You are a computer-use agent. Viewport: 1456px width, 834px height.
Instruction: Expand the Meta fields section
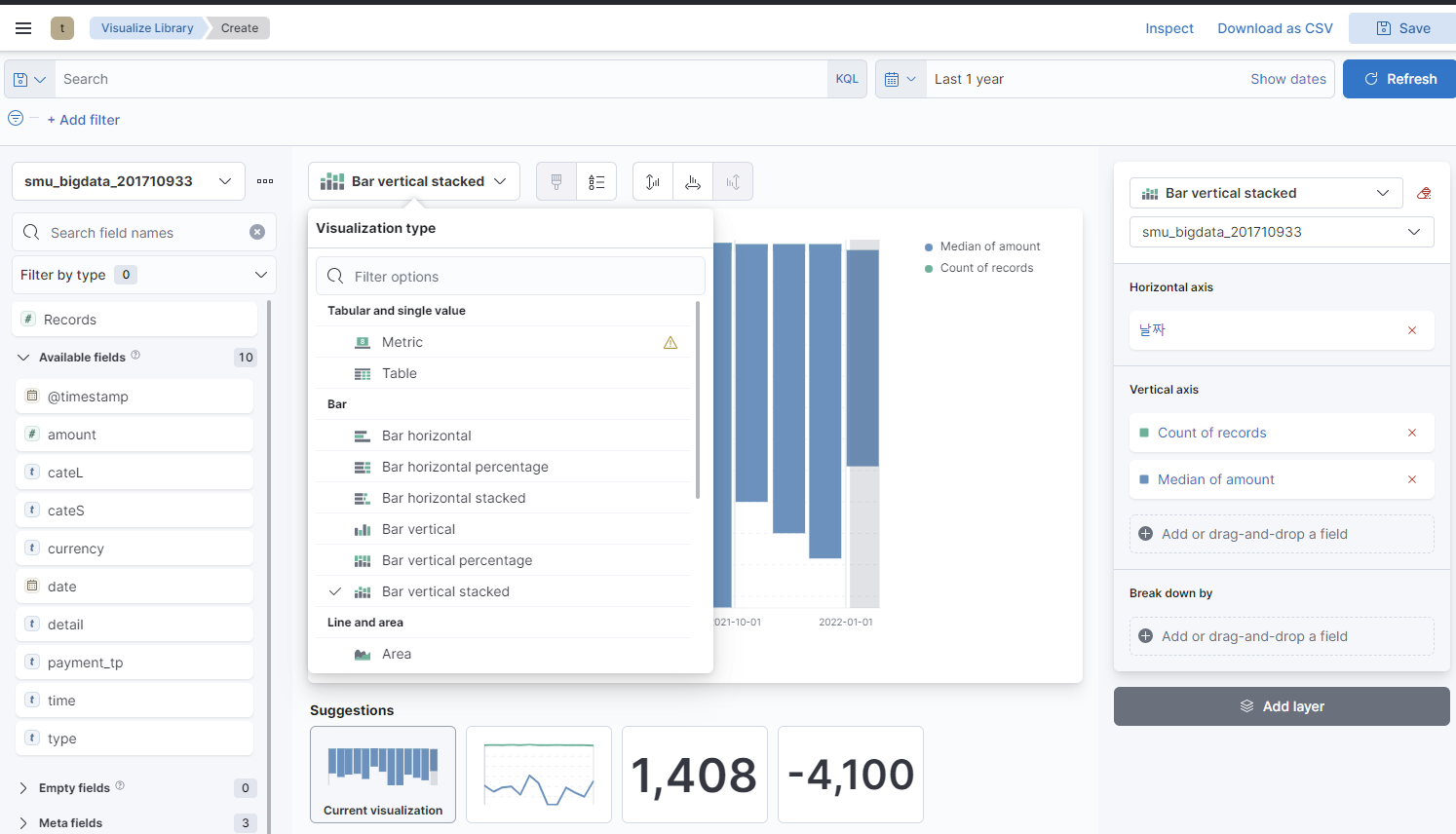coord(24,823)
